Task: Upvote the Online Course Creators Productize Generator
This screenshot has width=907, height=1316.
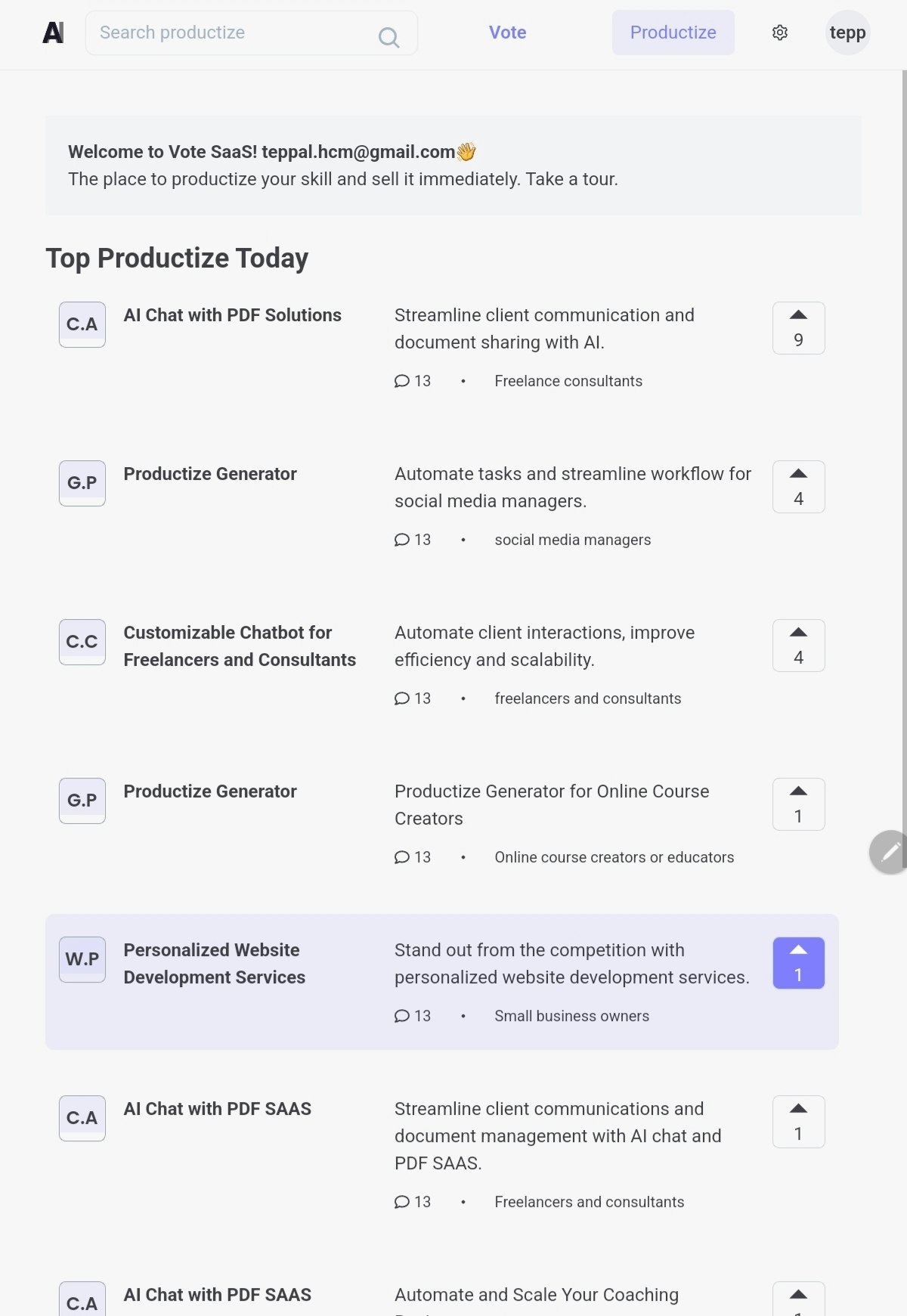Action: tap(798, 804)
